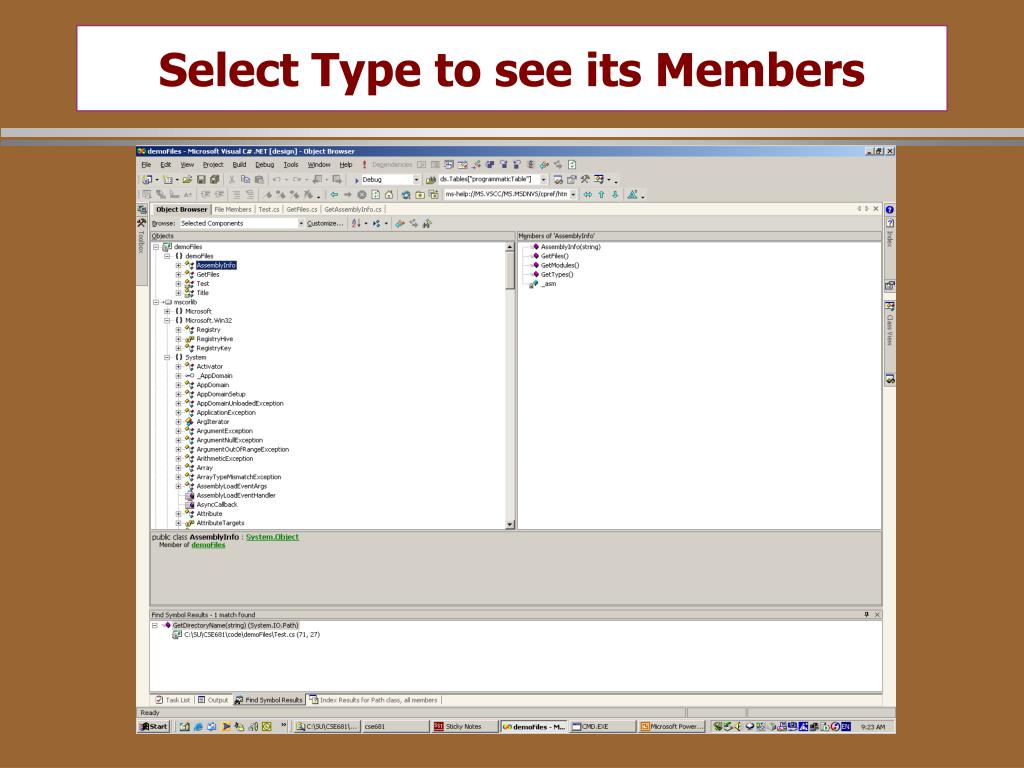Image resolution: width=1024 pixels, height=768 pixels.
Task: Click the Find Symbol icon in Object Browser
Action: tap(426, 223)
